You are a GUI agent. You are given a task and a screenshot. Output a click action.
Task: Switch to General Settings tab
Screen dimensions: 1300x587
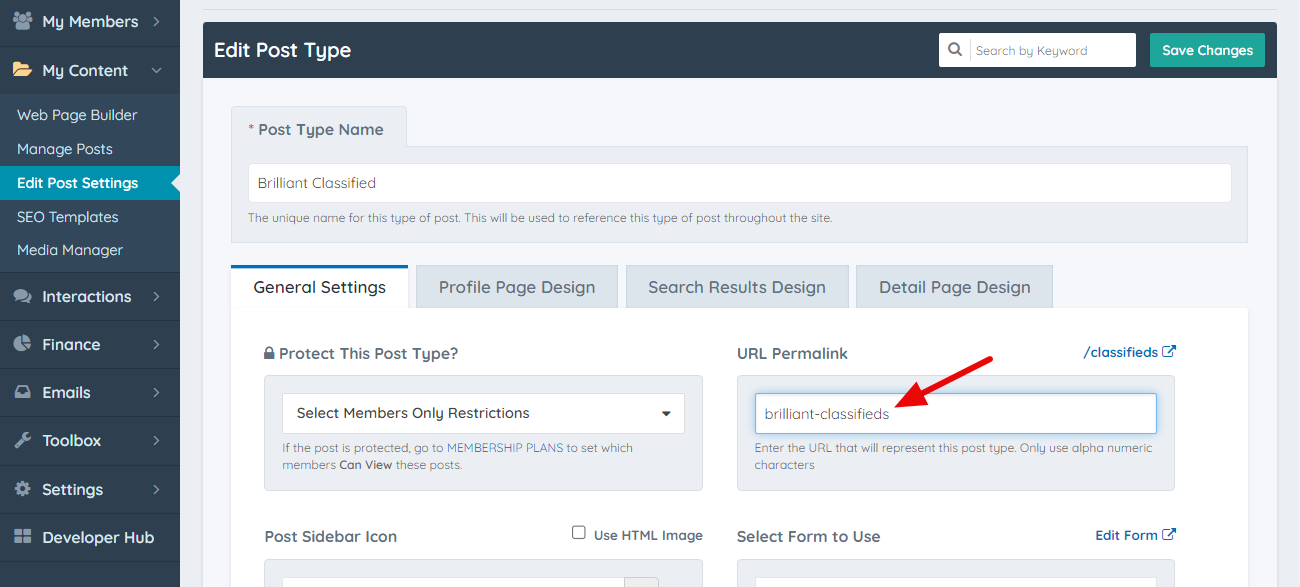[x=320, y=287]
